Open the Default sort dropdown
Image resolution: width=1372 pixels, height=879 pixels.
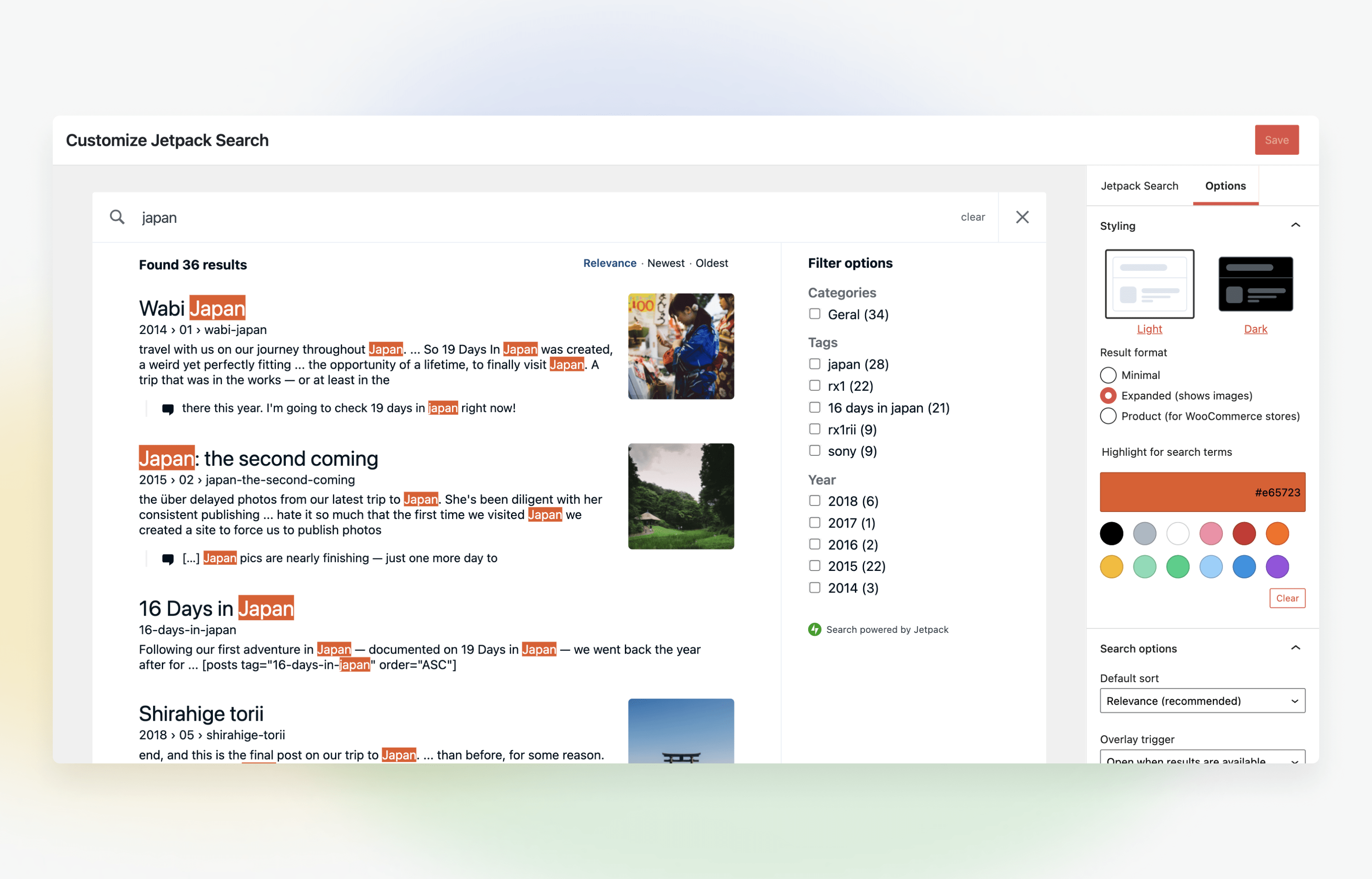(x=1199, y=701)
